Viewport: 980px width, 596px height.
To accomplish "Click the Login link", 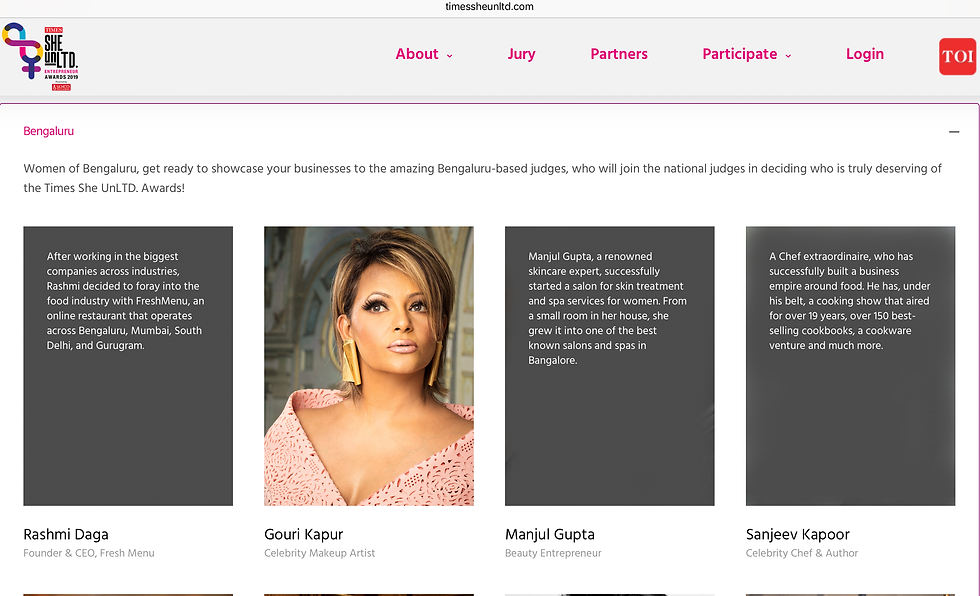I will [864, 54].
